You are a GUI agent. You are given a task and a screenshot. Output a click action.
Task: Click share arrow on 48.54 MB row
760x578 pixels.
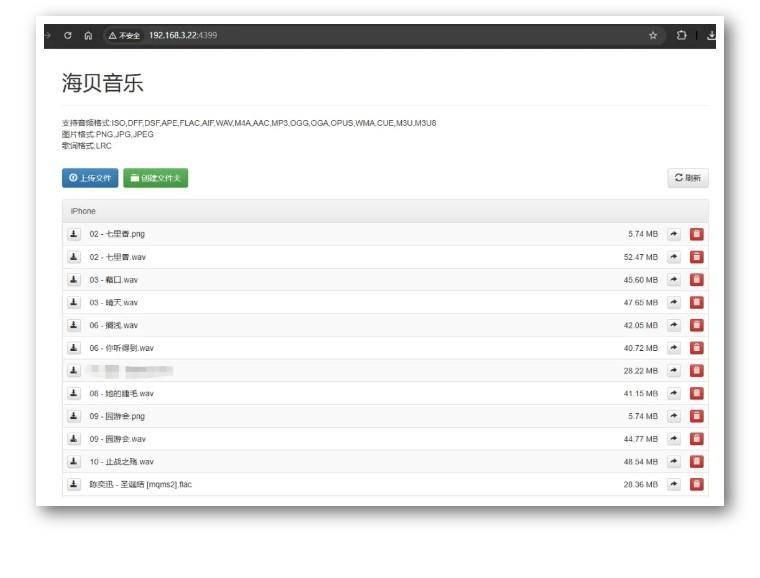(674, 462)
